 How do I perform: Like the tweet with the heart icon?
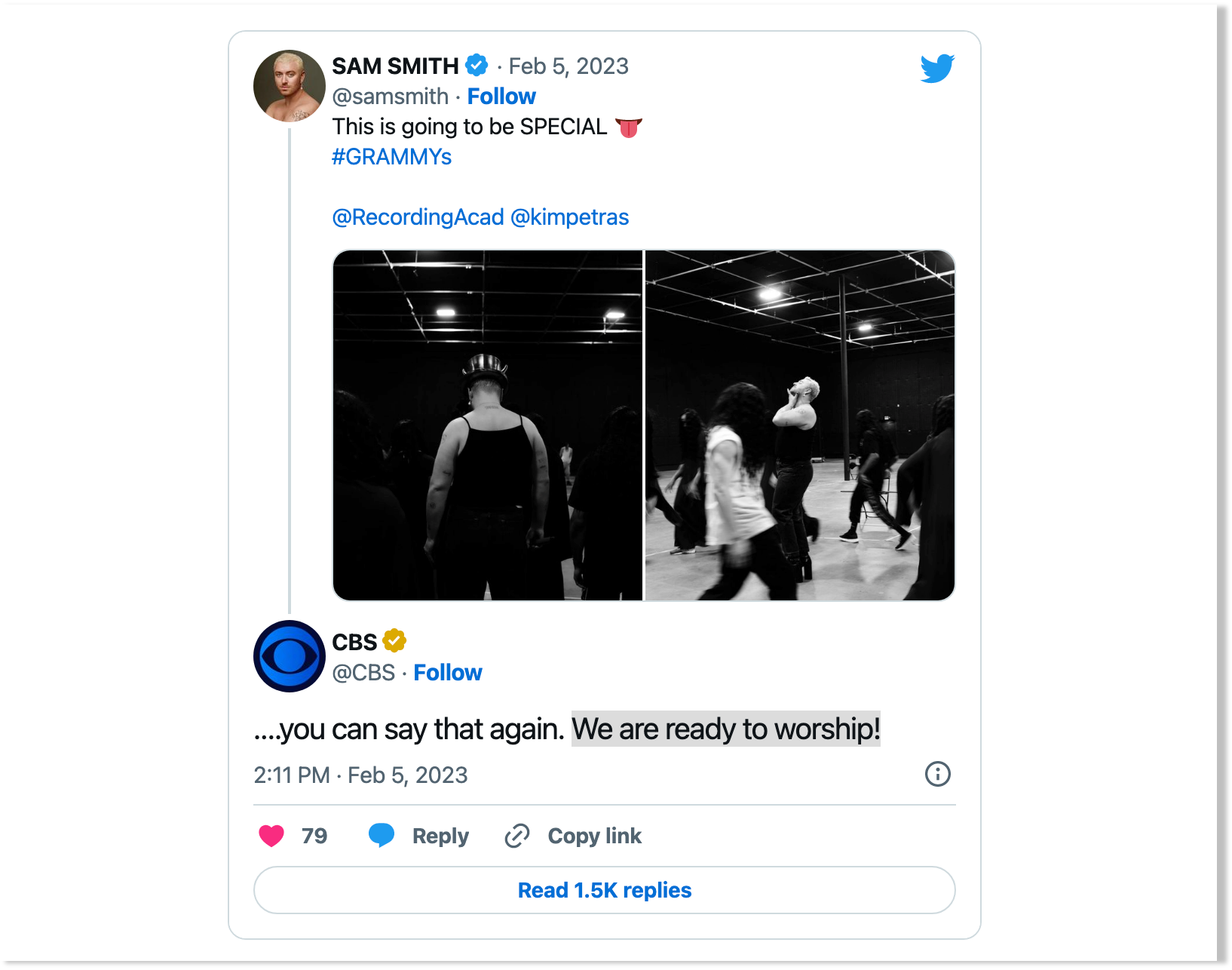(x=271, y=836)
